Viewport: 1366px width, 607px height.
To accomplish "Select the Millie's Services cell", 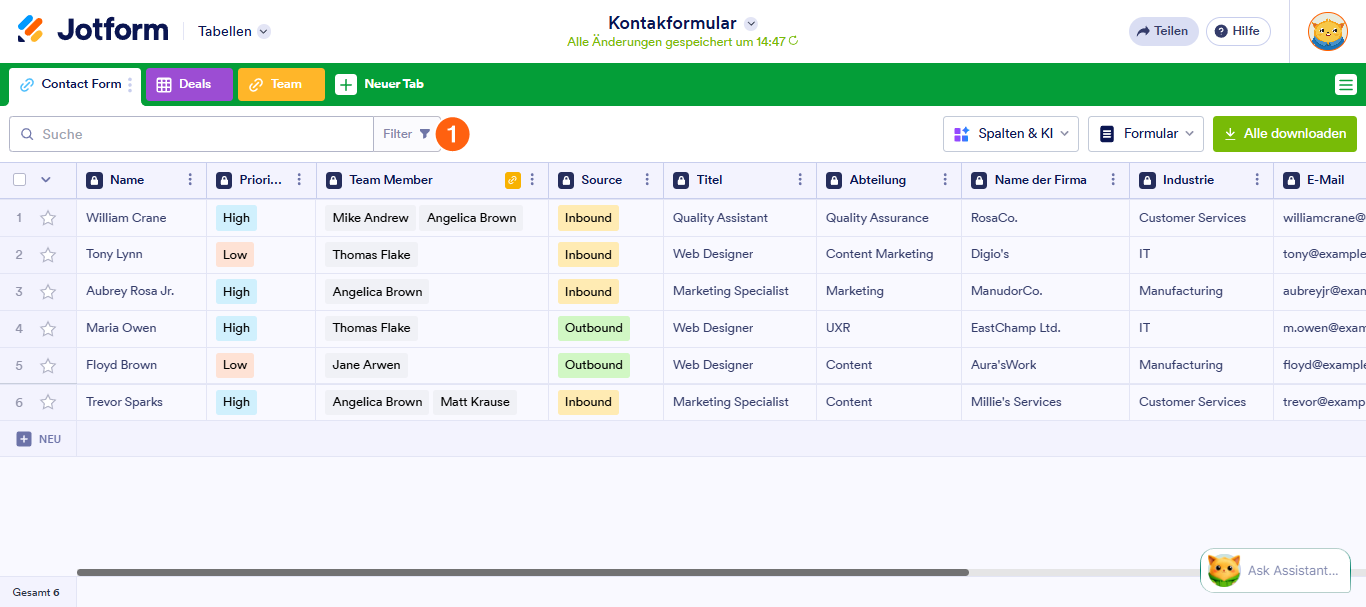I will tap(1046, 402).
